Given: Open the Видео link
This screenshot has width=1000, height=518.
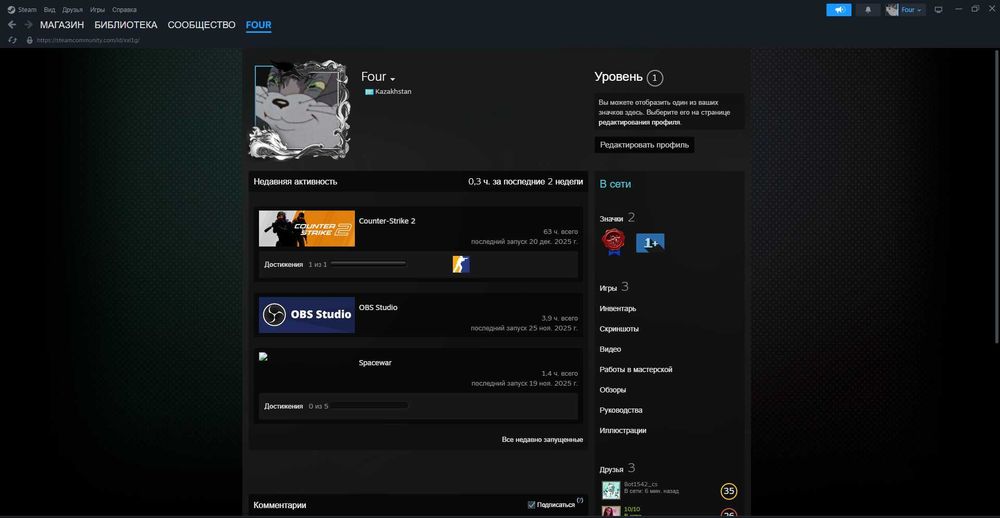Looking at the screenshot, I should tap(610, 350).
